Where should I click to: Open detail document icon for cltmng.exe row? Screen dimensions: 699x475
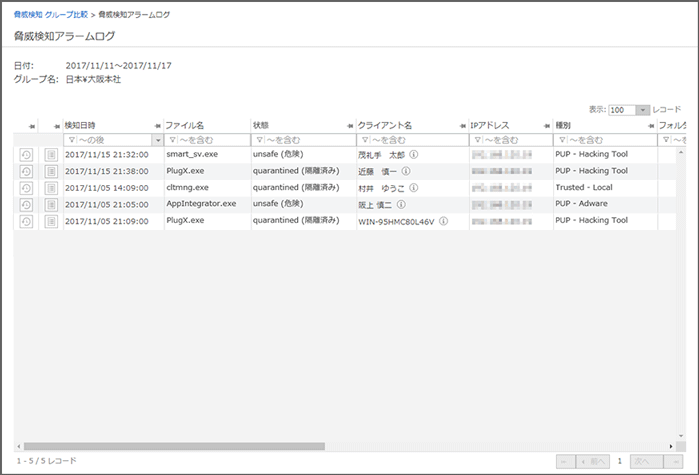[51, 188]
